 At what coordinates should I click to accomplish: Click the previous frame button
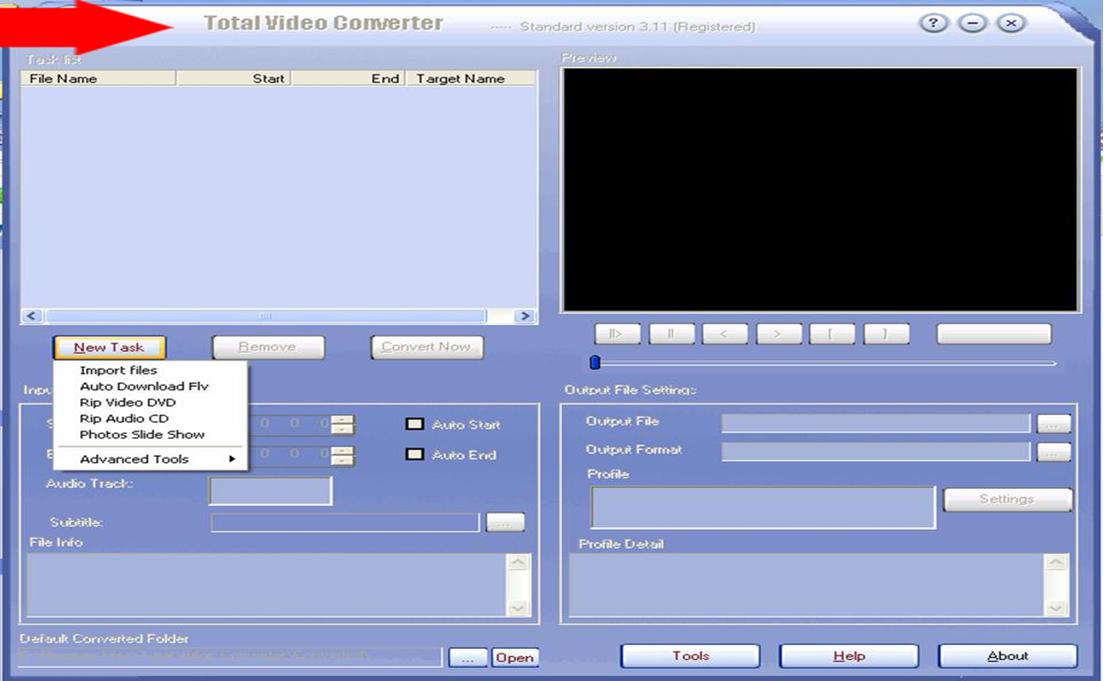coord(724,333)
